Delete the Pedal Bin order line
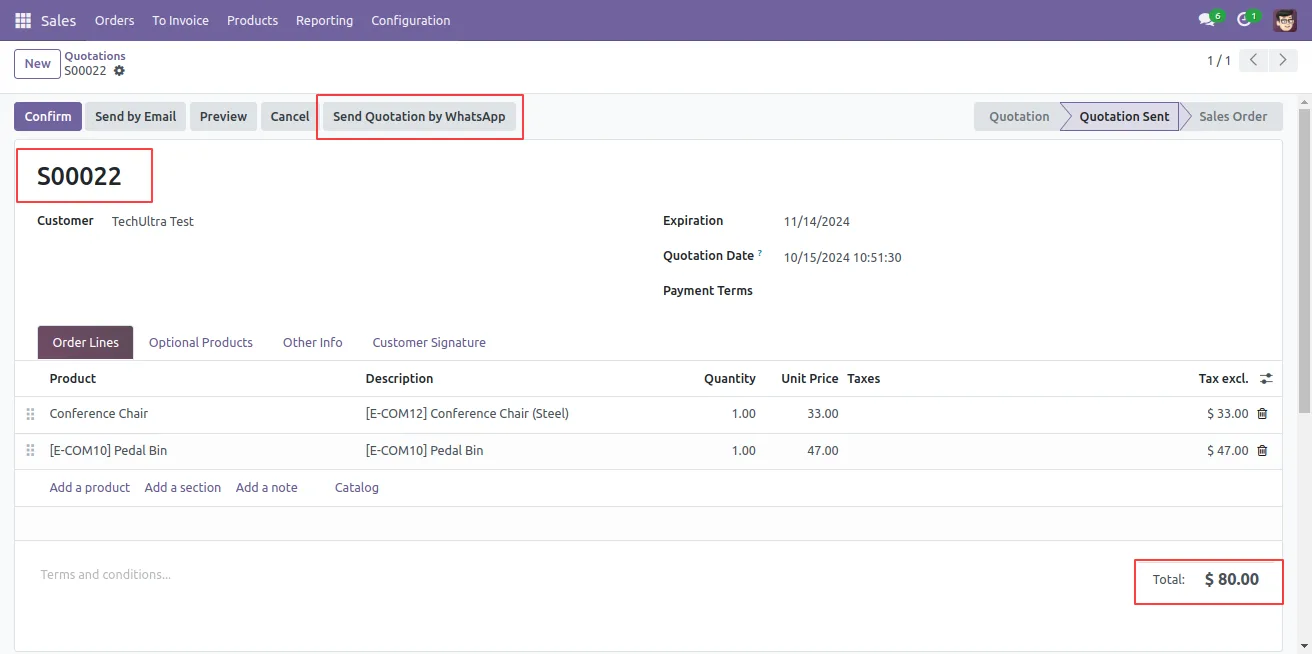 pos(1262,451)
